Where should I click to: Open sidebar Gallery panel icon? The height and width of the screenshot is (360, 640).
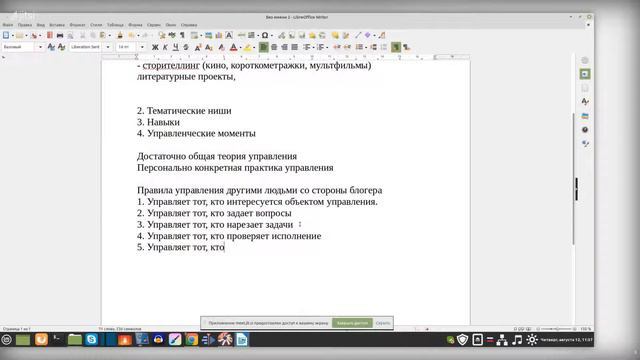coord(585,116)
